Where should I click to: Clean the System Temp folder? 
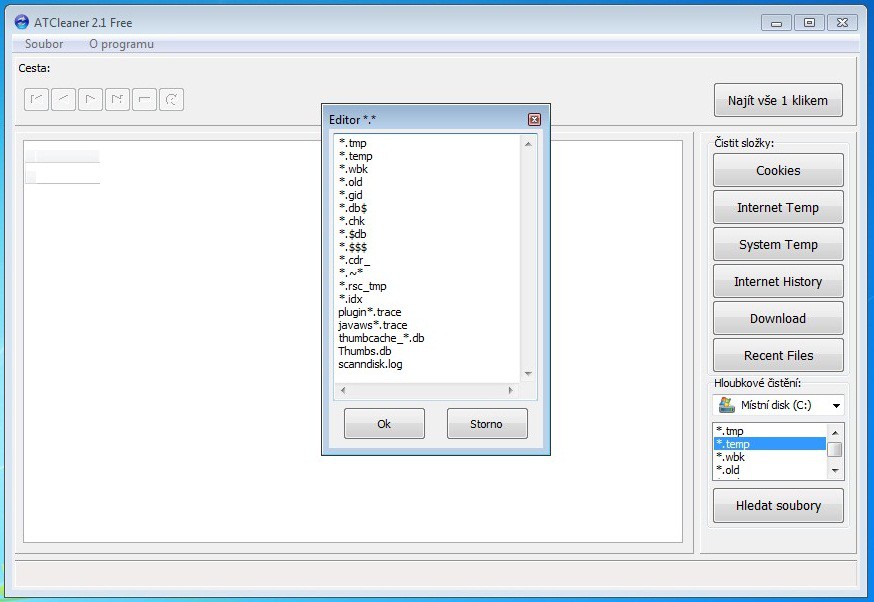778,244
